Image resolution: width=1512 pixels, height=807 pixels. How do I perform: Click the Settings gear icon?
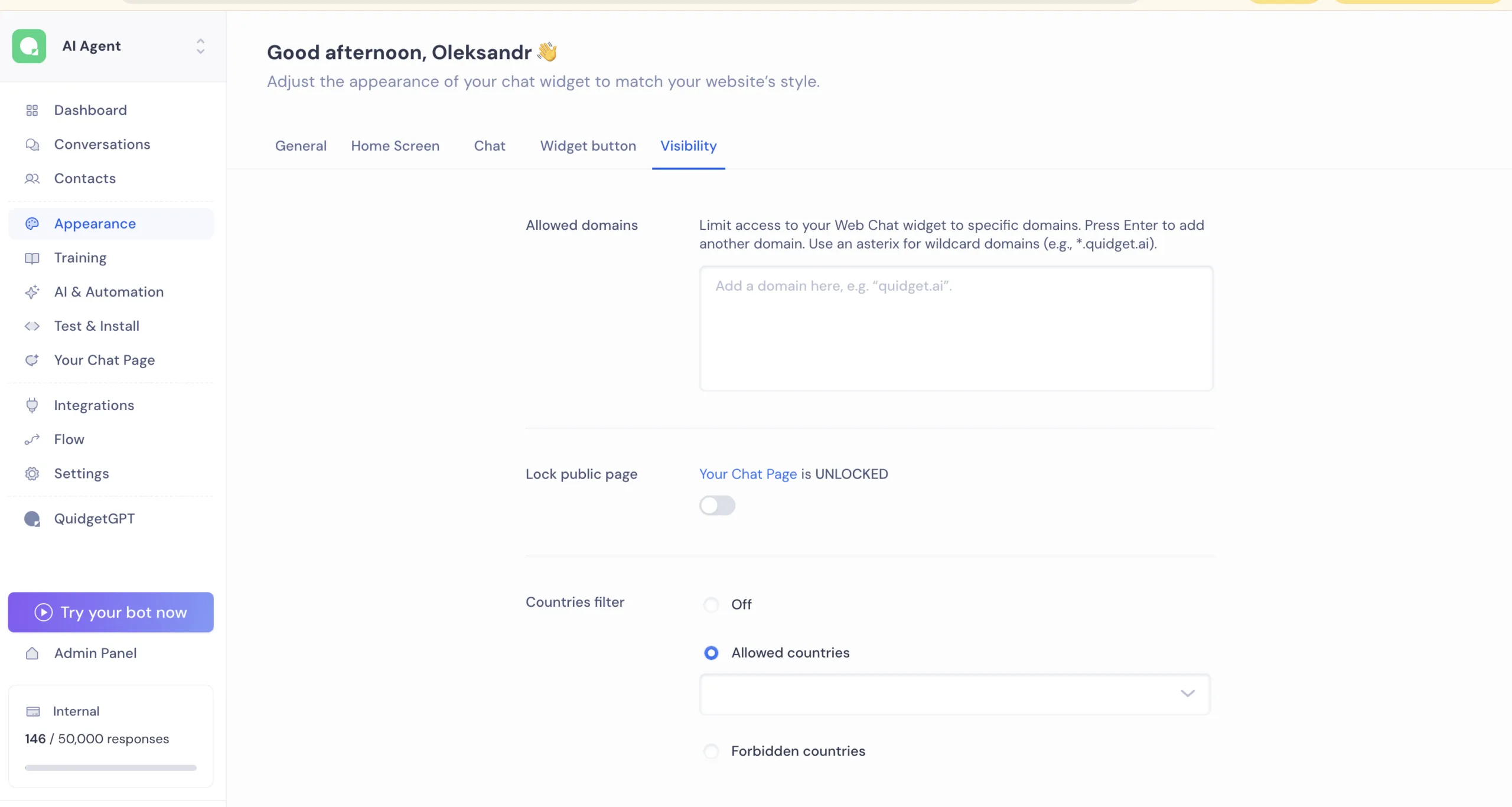[32, 474]
